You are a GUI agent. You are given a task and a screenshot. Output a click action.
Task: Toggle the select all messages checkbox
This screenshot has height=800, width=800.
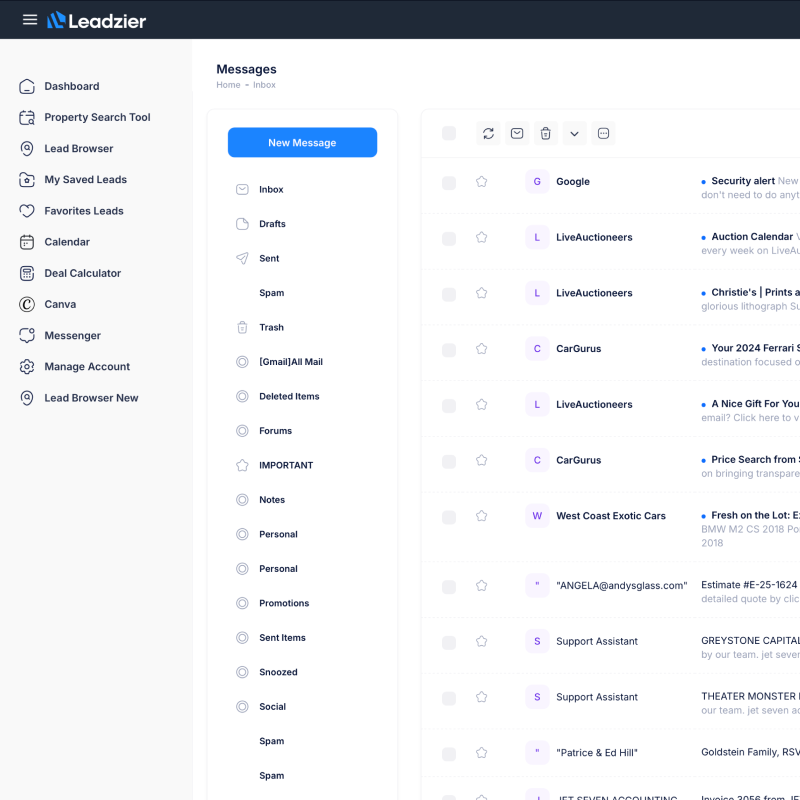click(x=449, y=133)
